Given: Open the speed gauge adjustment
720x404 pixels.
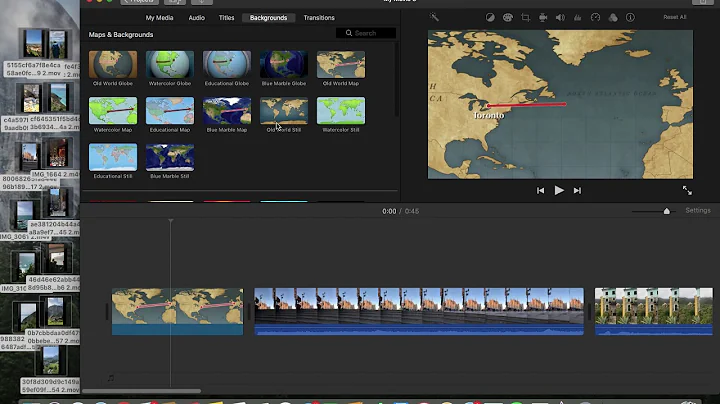Looking at the screenshot, I should pos(595,17).
